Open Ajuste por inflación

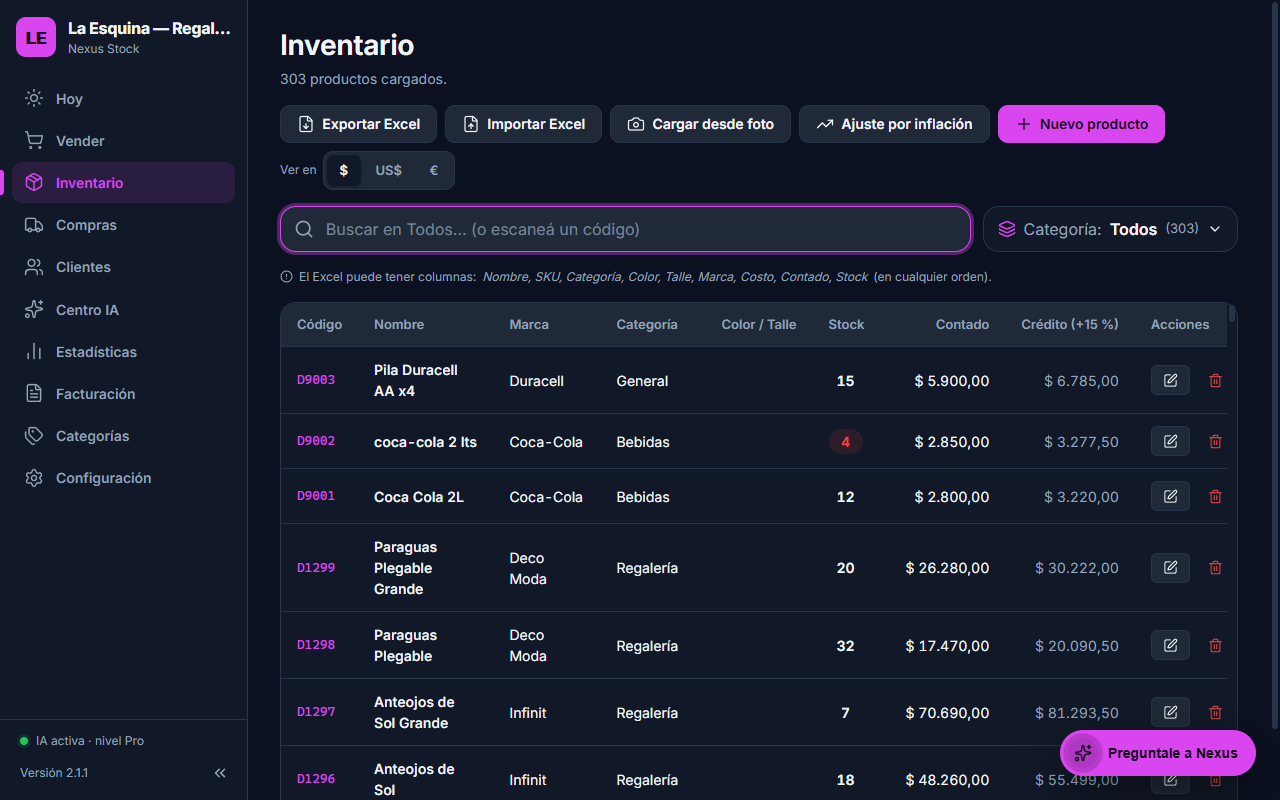click(x=894, y=124)
